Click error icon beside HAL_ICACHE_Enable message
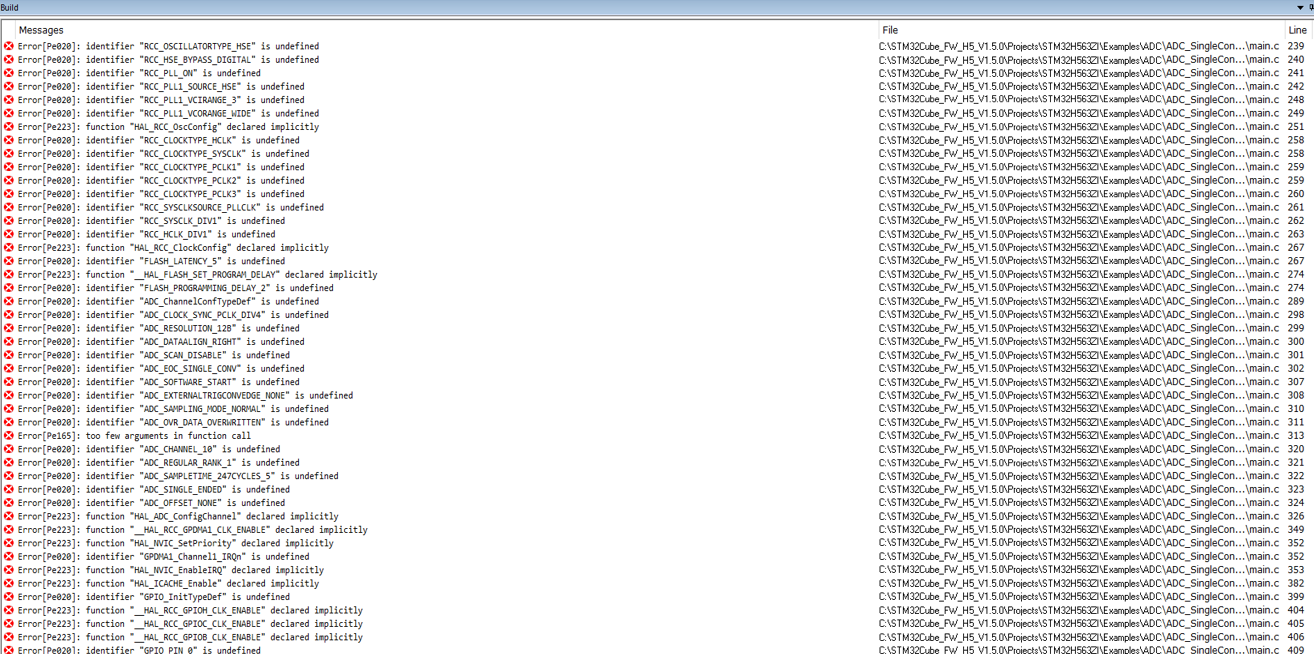 9,583
